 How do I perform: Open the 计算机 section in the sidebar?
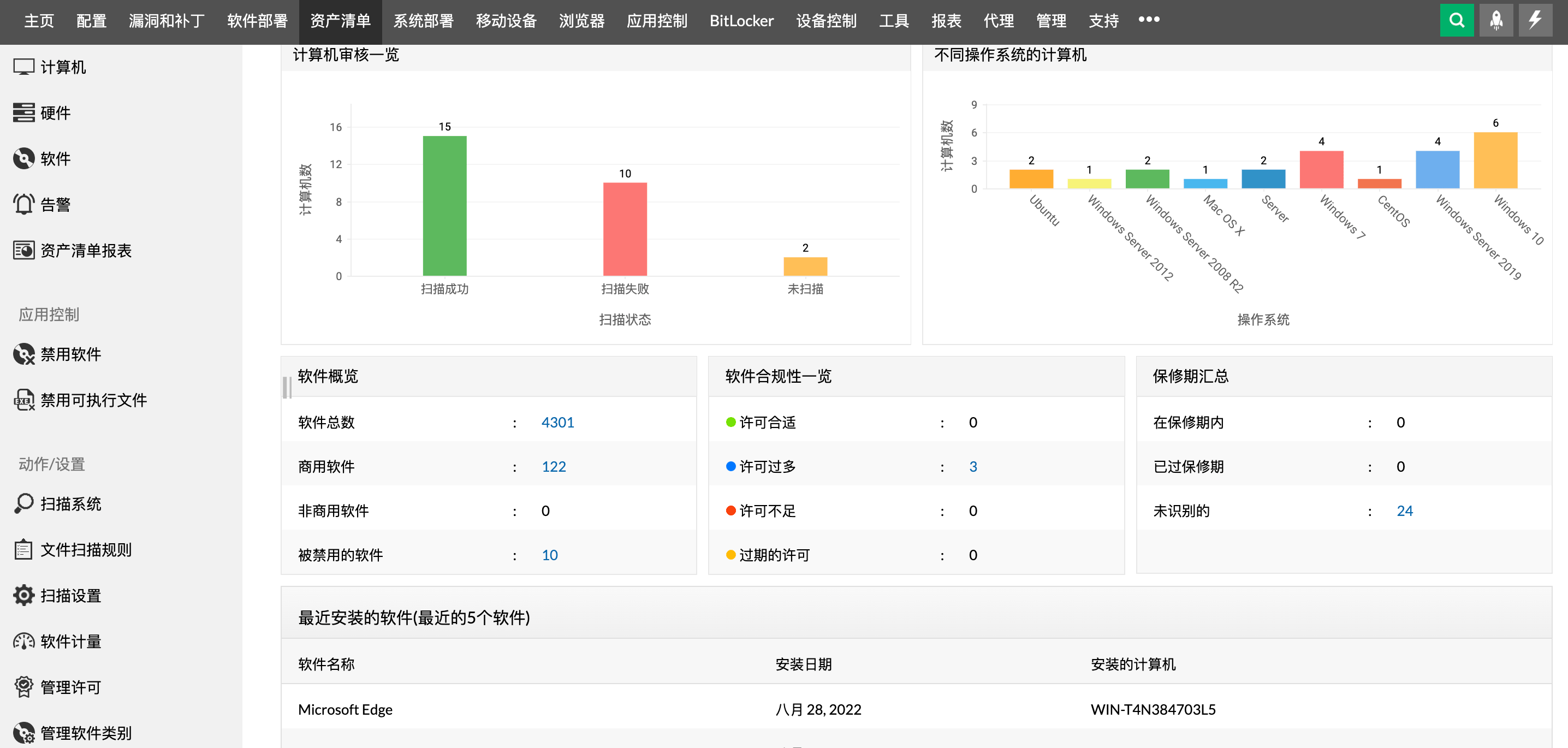tap(63, 68)
